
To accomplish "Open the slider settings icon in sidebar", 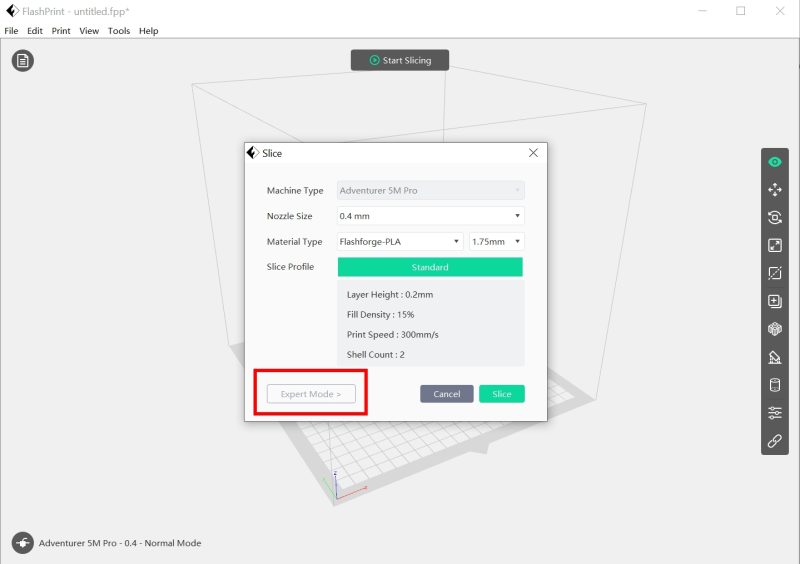I will (x=774, y=412).
